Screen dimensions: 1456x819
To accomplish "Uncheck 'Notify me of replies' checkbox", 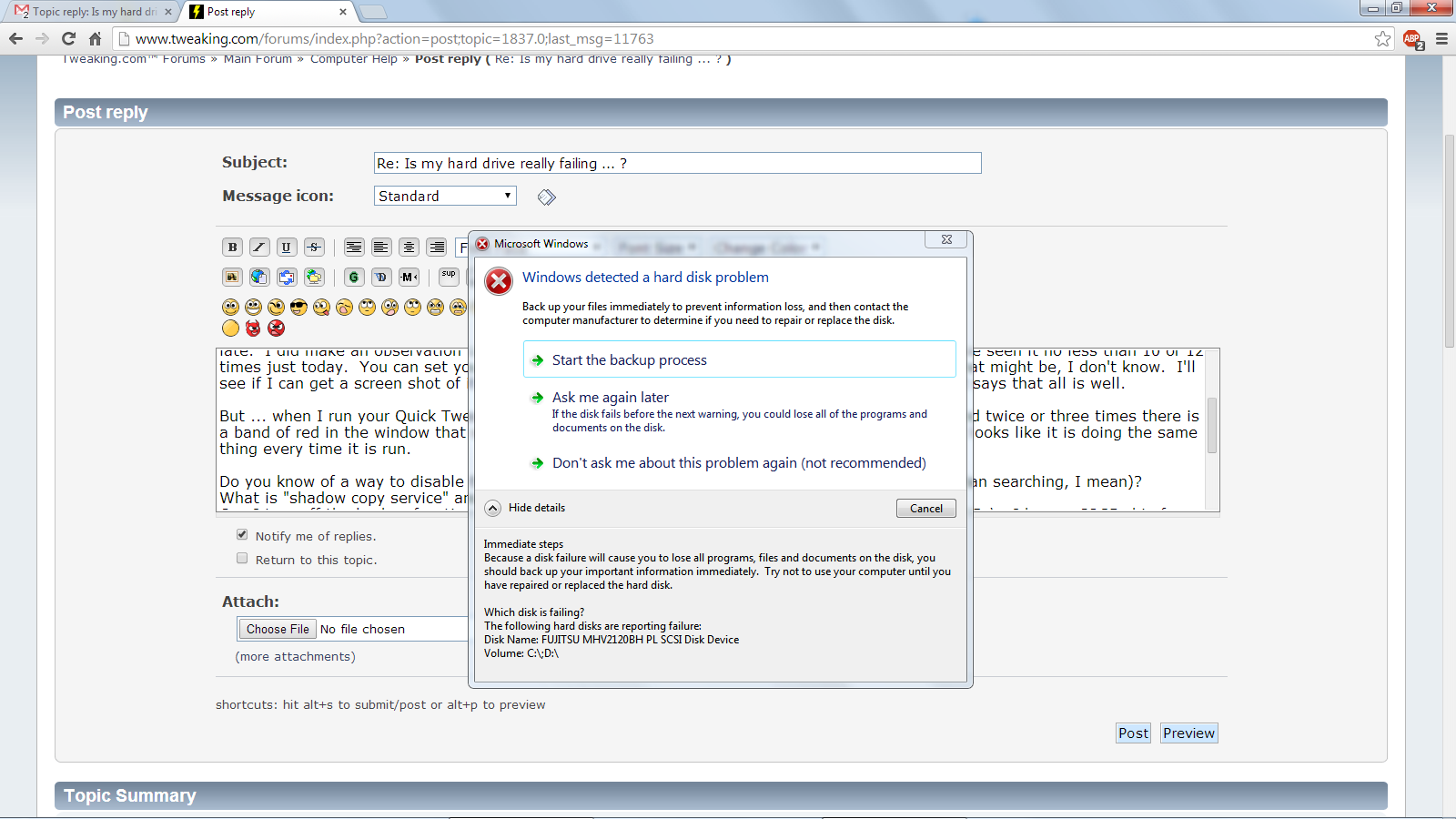I will click(242, 535).
